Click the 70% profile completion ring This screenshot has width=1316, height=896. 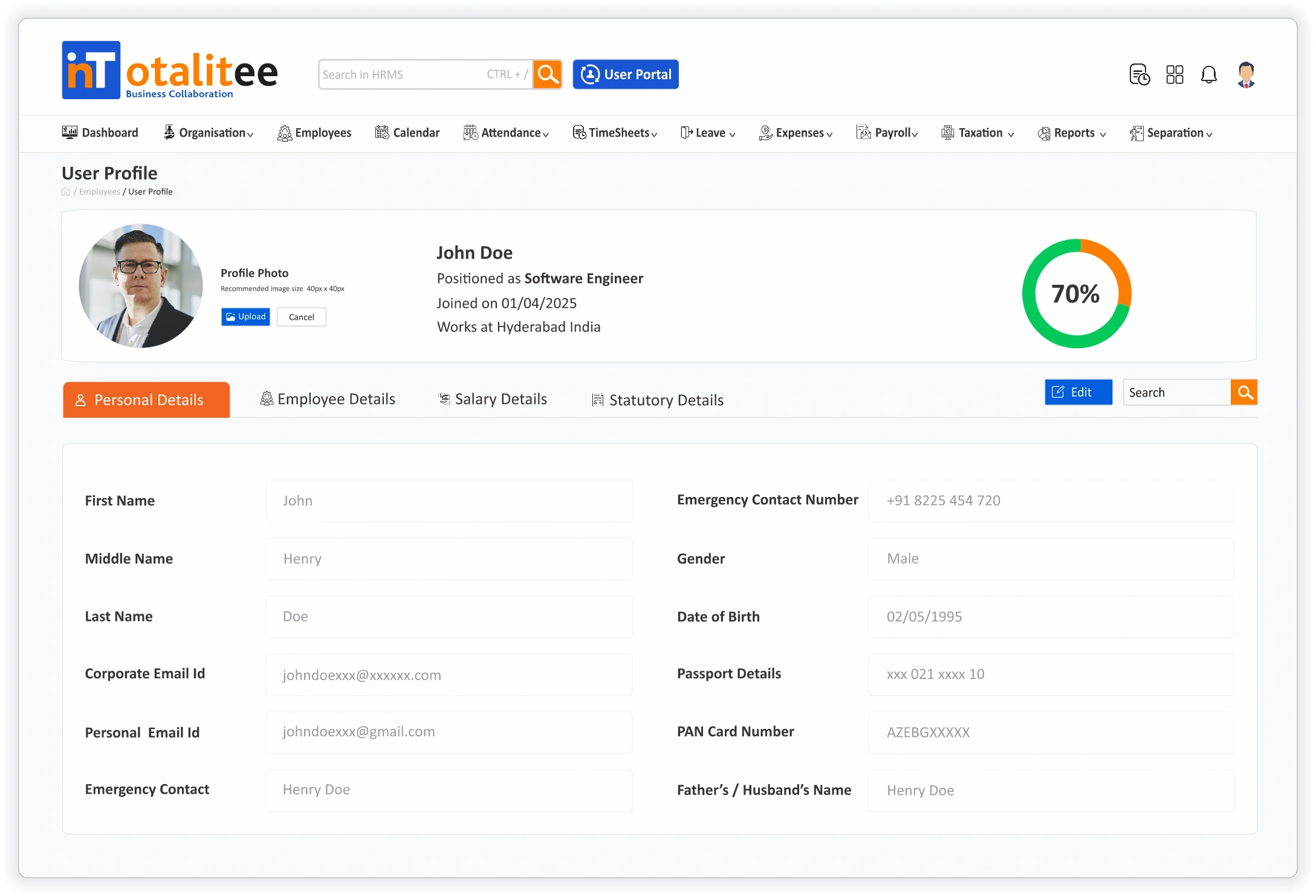(1077, 294)
